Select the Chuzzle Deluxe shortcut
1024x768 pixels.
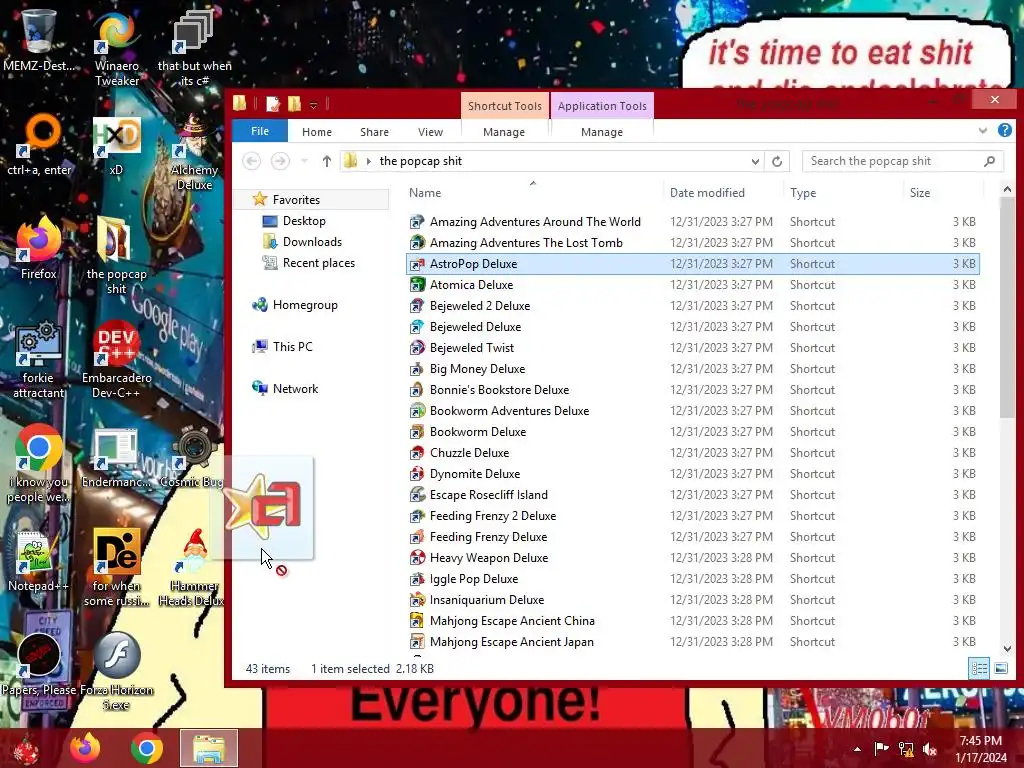(x=692, y=453)
